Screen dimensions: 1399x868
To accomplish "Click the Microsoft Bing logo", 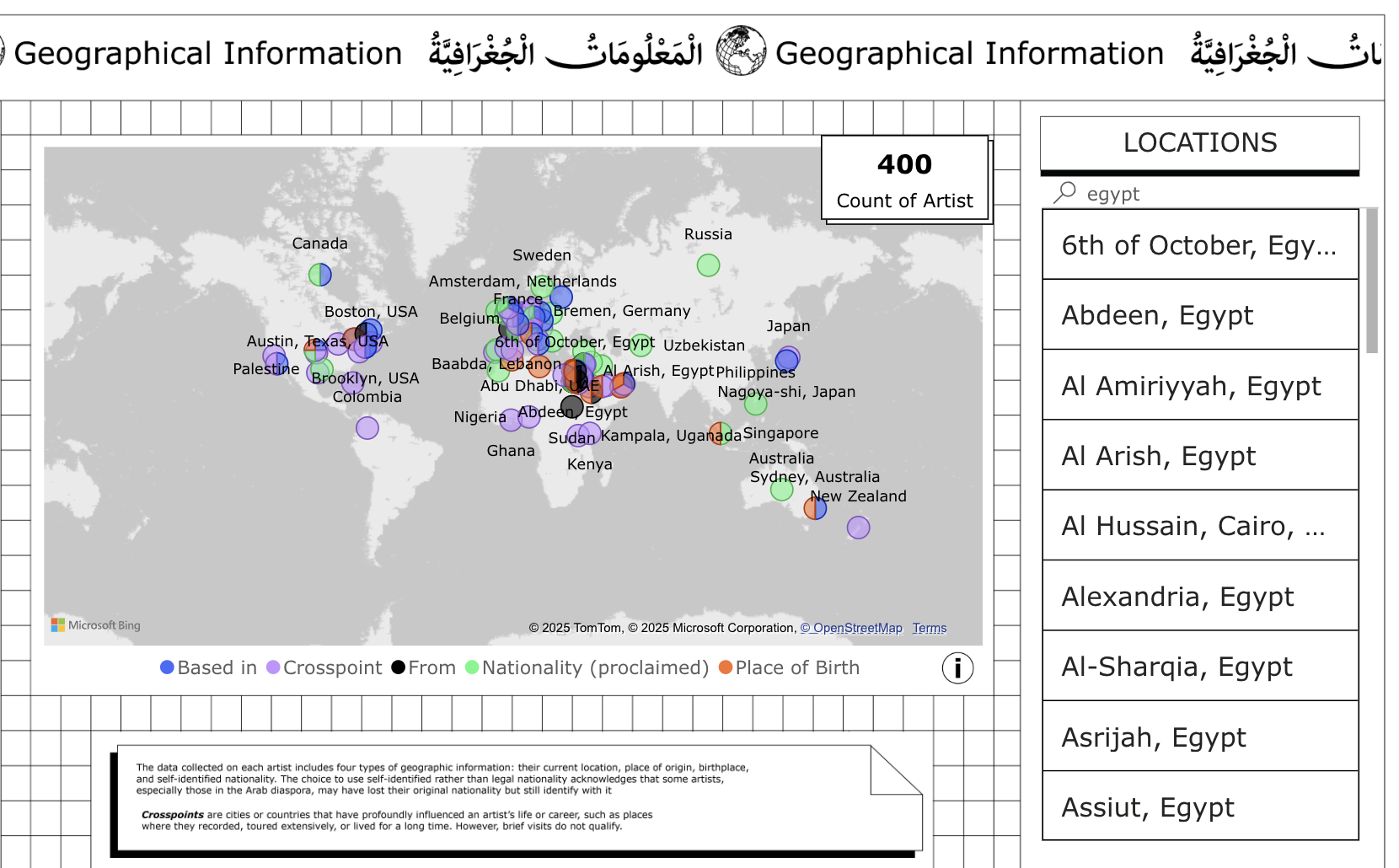I will point(96,625).
